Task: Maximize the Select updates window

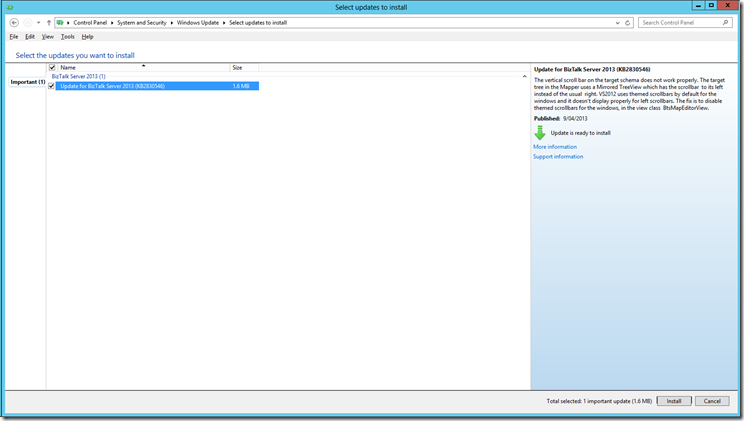Action: pos(711,5)
